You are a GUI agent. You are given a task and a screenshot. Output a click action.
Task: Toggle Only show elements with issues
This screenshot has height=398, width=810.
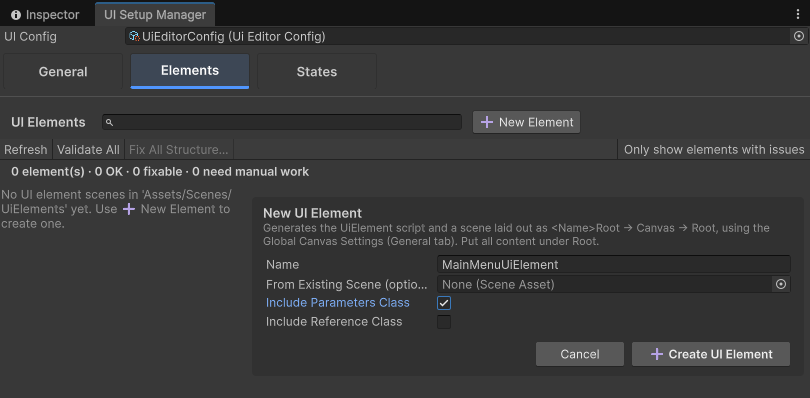coord(714,149)
